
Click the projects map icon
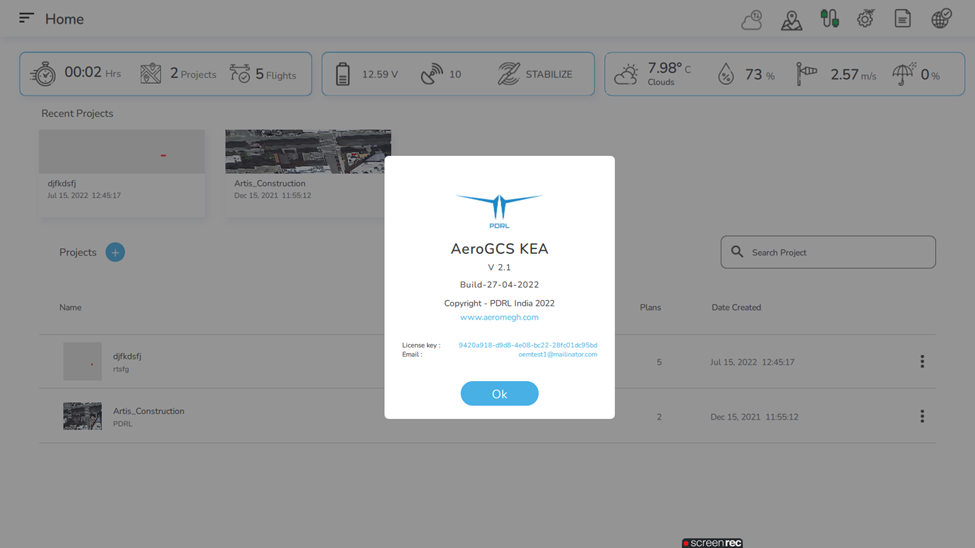tap(150, 74)
